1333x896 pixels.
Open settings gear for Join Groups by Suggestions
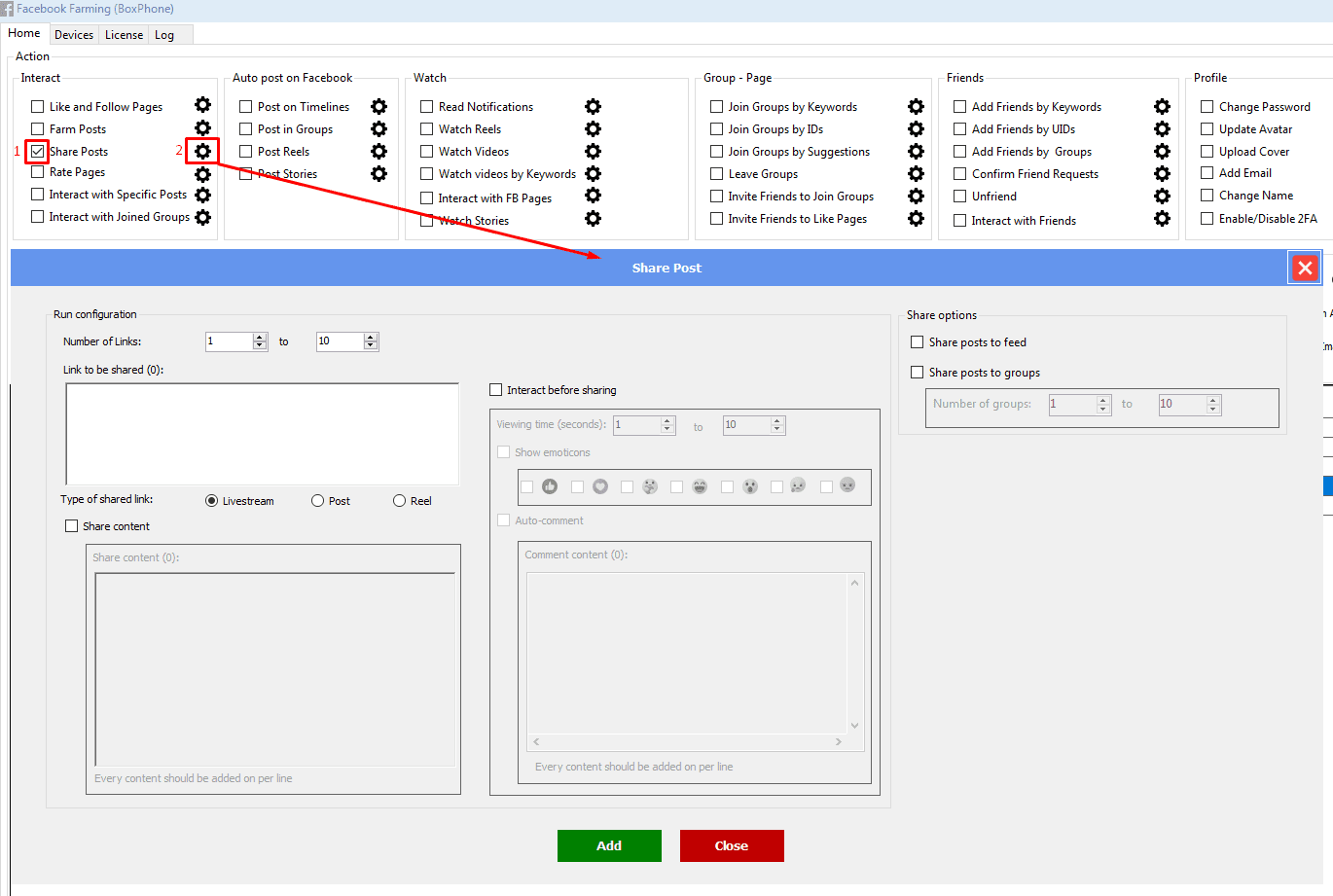coord(916,151)
